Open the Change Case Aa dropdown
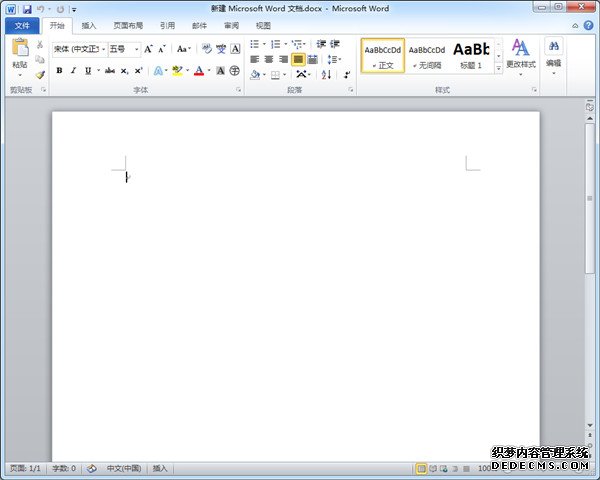Image resolution: width=600 pixels, height=480 pixels. (183, 49)
